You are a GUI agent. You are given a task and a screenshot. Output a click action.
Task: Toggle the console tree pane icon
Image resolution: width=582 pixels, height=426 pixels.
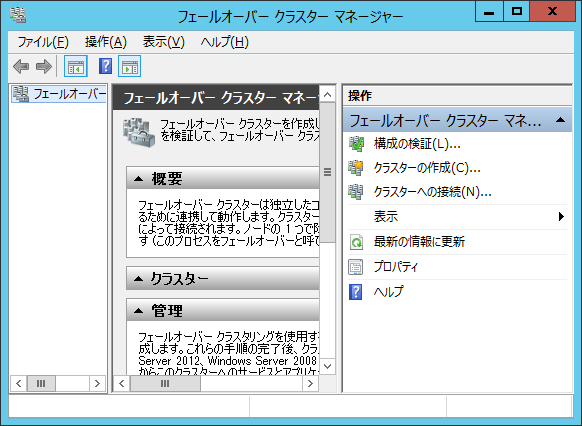pos(76,66)
